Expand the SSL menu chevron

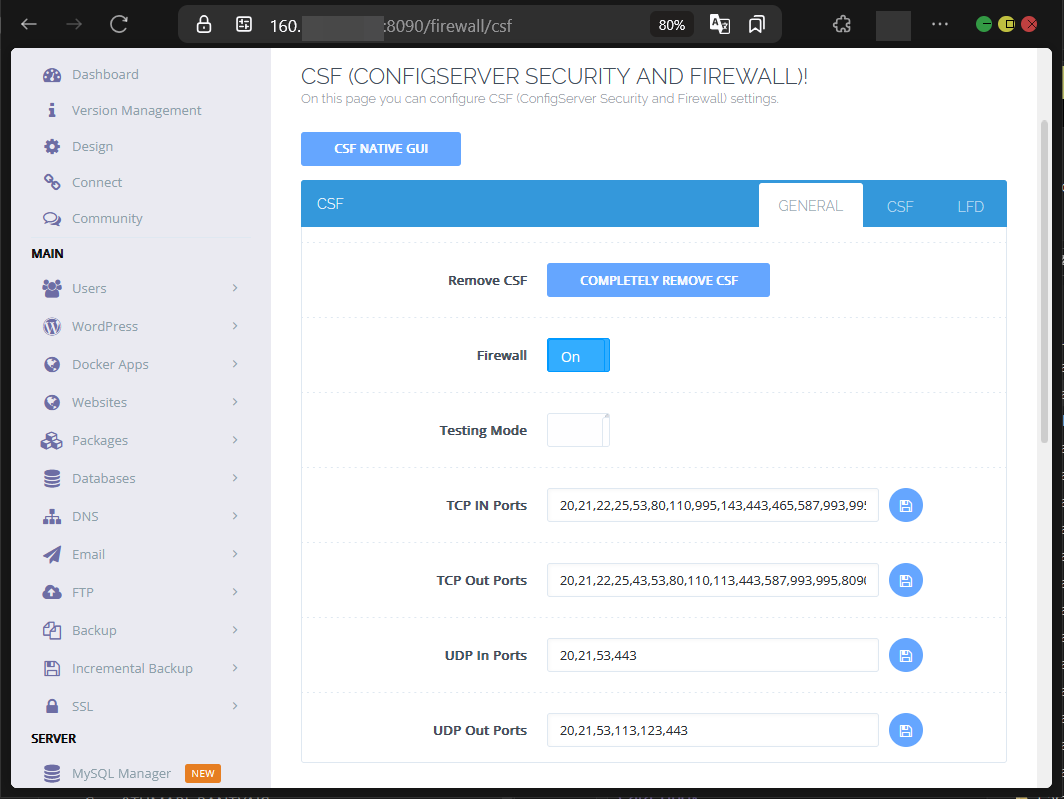pos(235,706)
